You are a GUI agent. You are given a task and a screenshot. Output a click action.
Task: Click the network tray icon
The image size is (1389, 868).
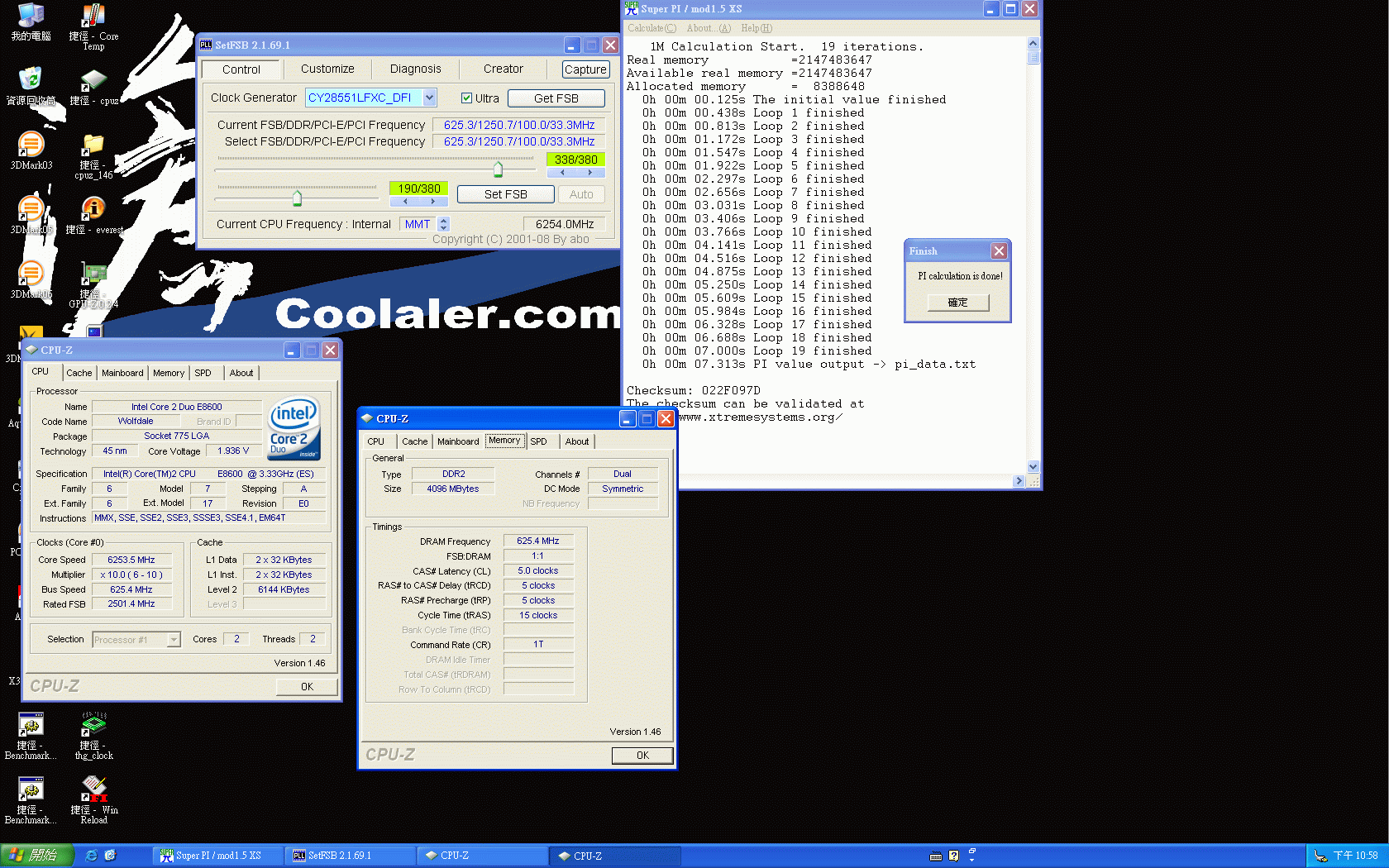[x=1320, y=856]
